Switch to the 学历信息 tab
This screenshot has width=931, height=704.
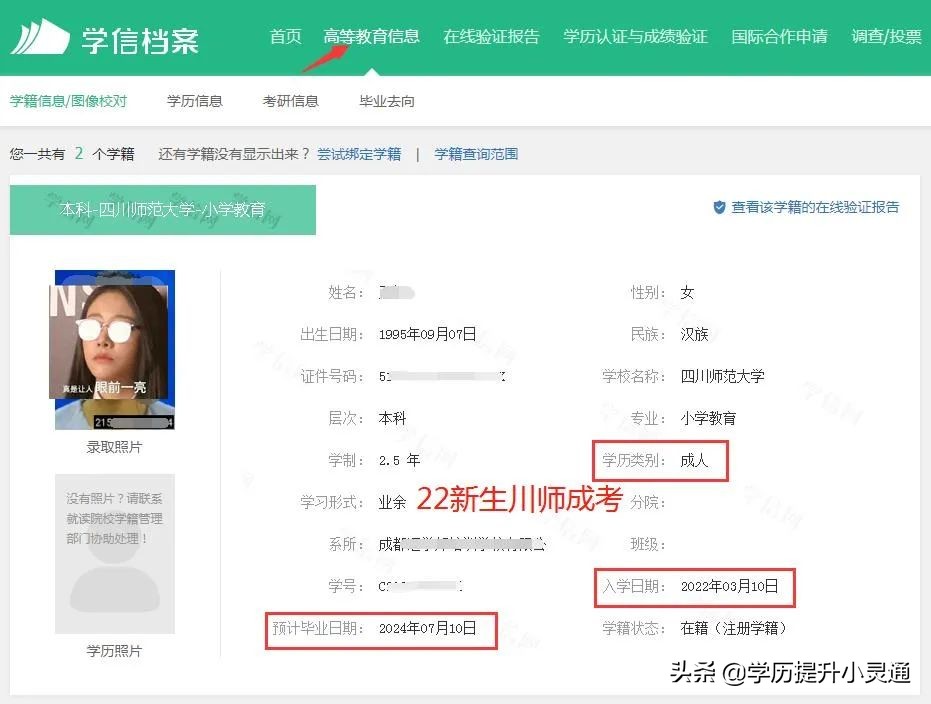pyautogui.click(x=194, y=101)
